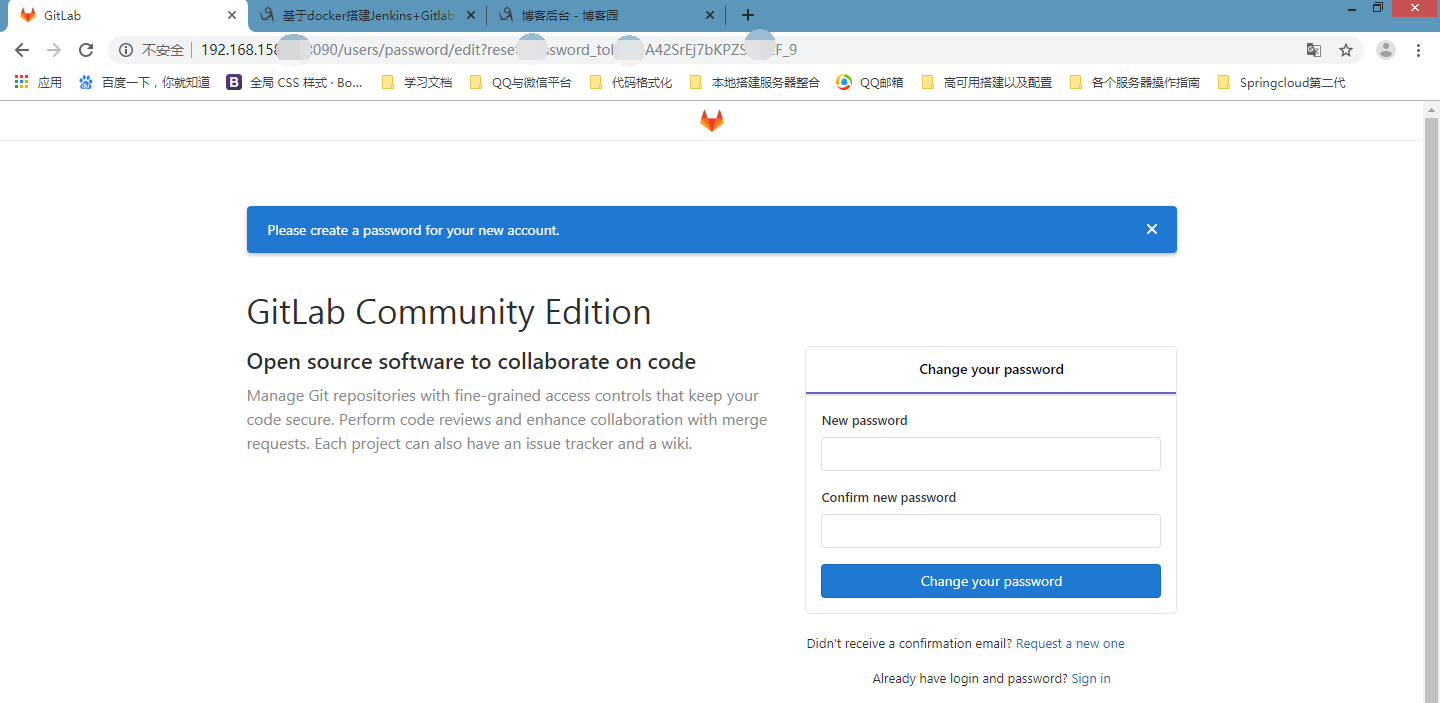Open the 代码格式化 bookmark folder
Viewport: 1440px width, 703px height.
(631, 82)
